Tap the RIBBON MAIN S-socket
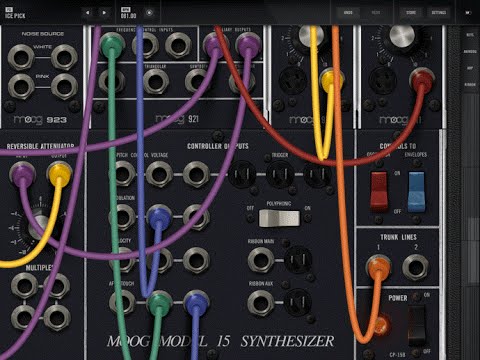 pyautogui.click(x=298, y=260)
